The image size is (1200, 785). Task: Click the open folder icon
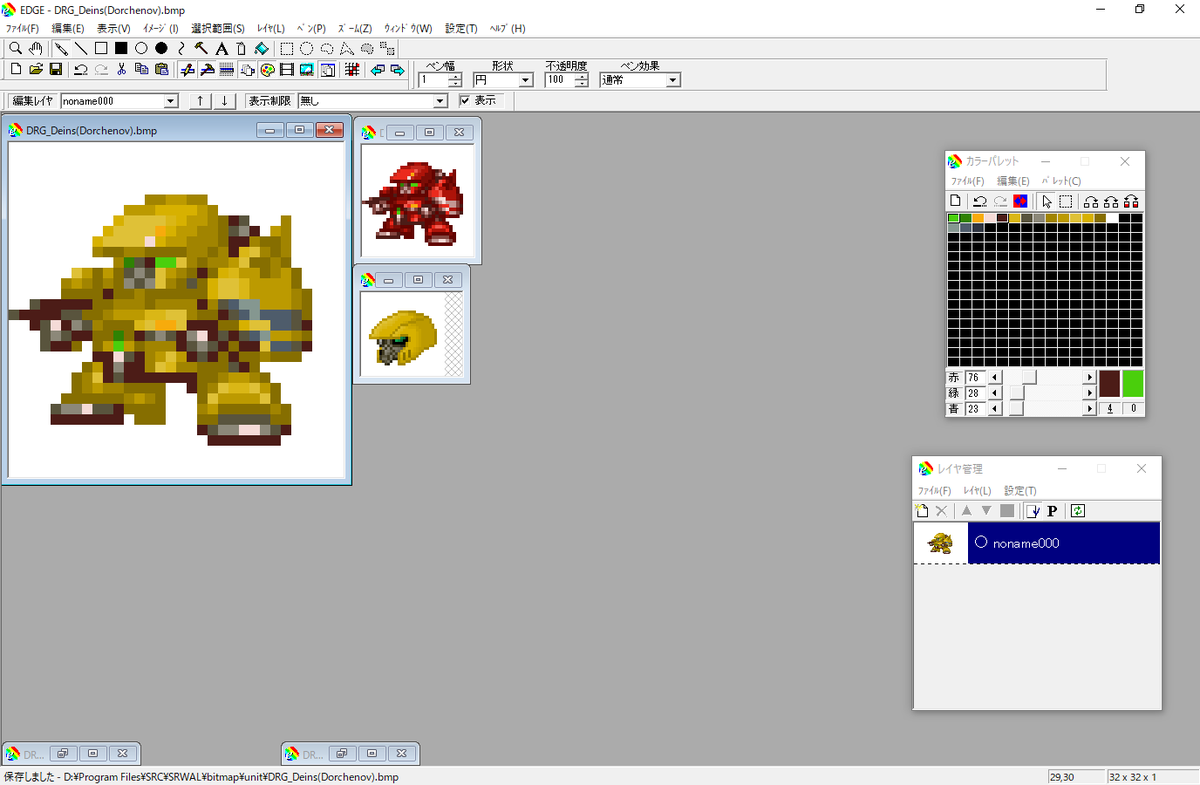[36, 70]
